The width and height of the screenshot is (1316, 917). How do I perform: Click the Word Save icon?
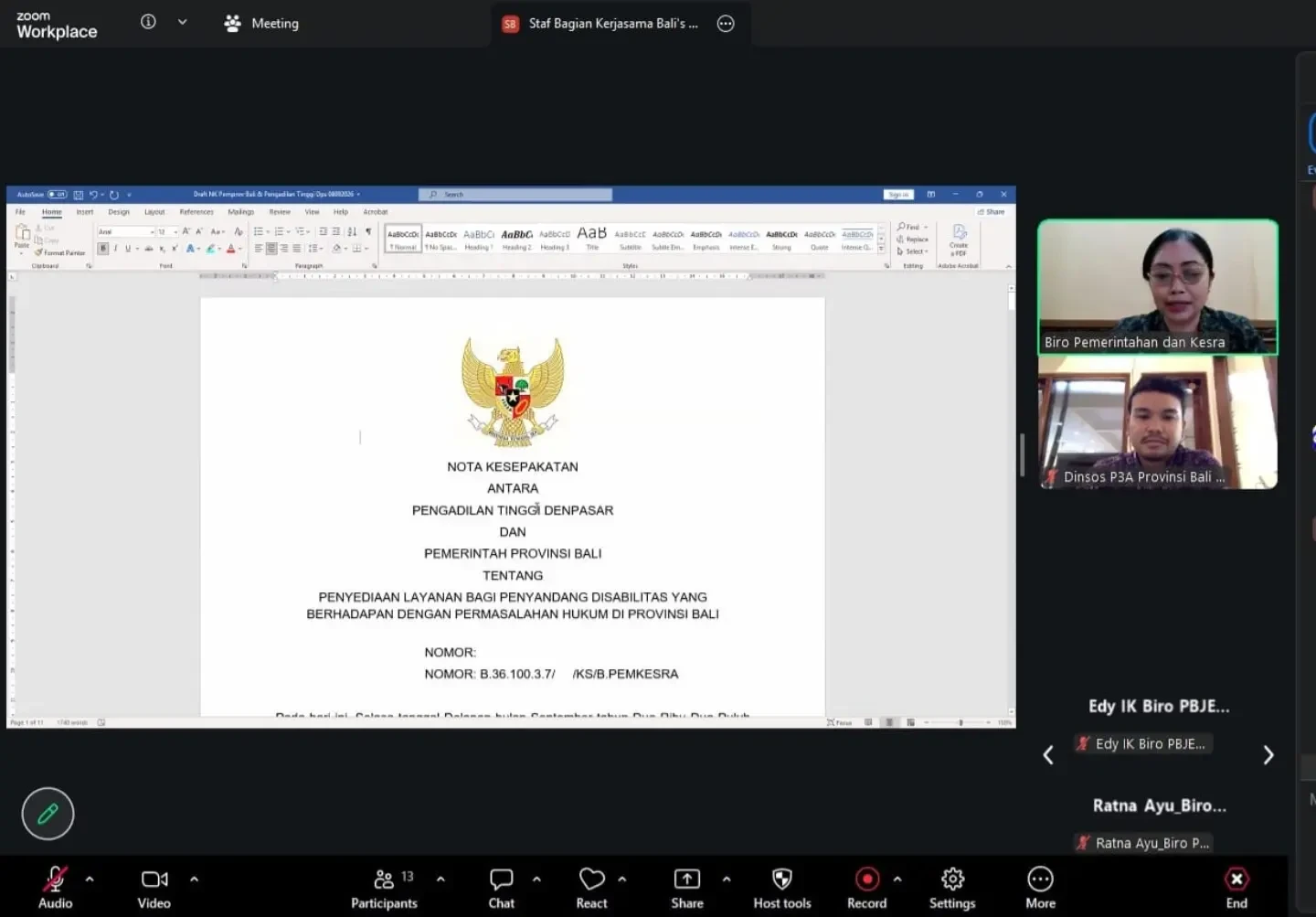[79, 195]
